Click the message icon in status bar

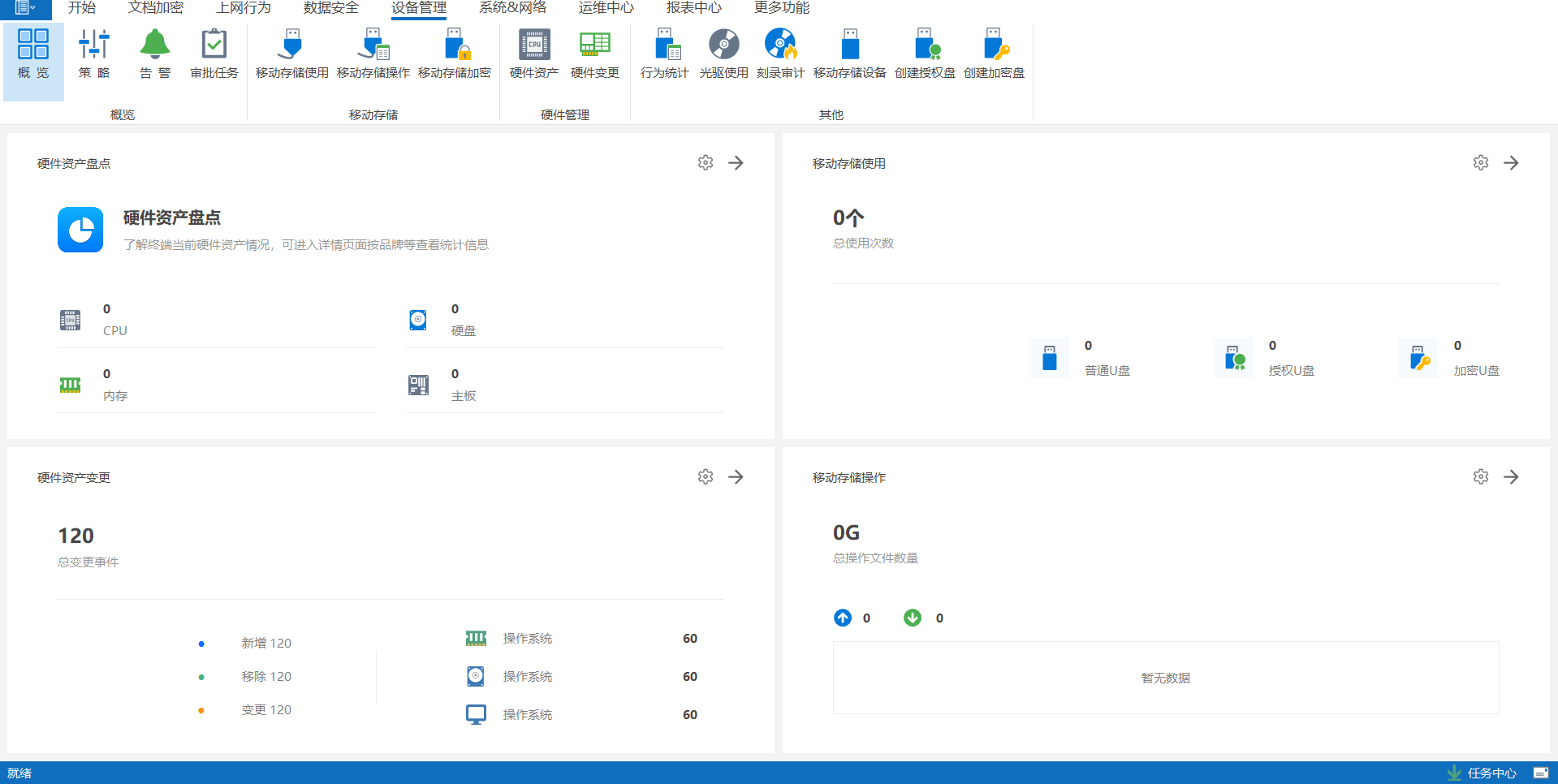click(x=1540, y=773)
